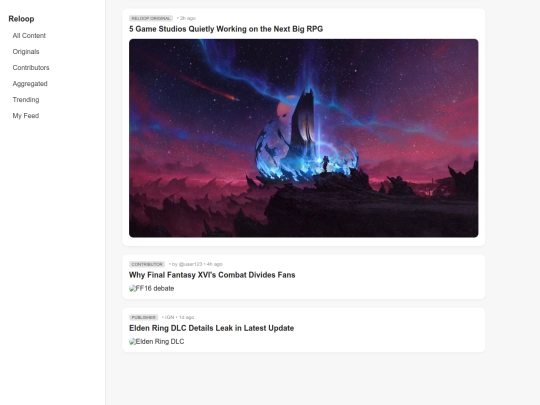Open My Feed from sidebar
The width and height of the screenshot is (540, 405).
(x=26, y=116)
